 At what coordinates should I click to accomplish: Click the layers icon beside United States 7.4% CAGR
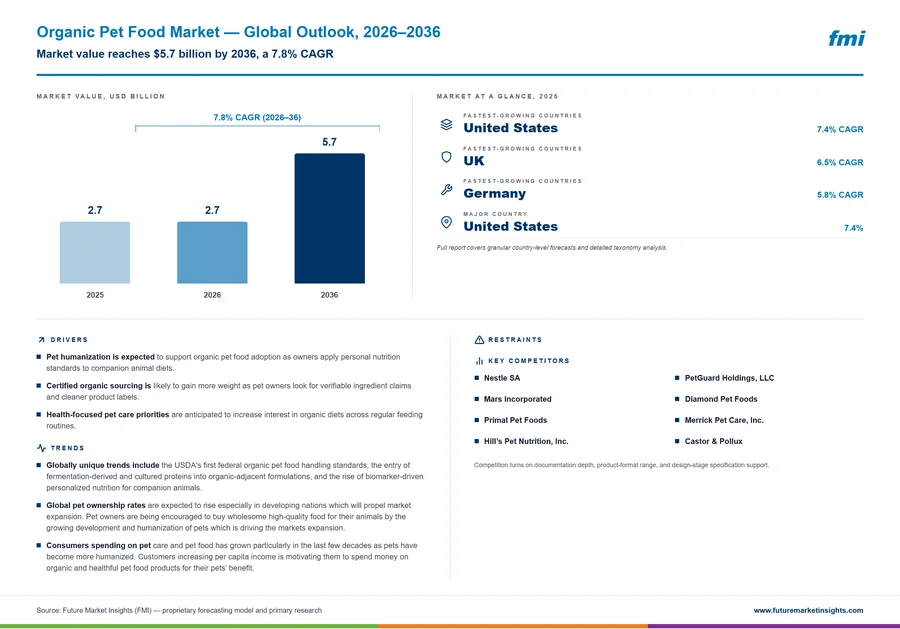[447, 124]
